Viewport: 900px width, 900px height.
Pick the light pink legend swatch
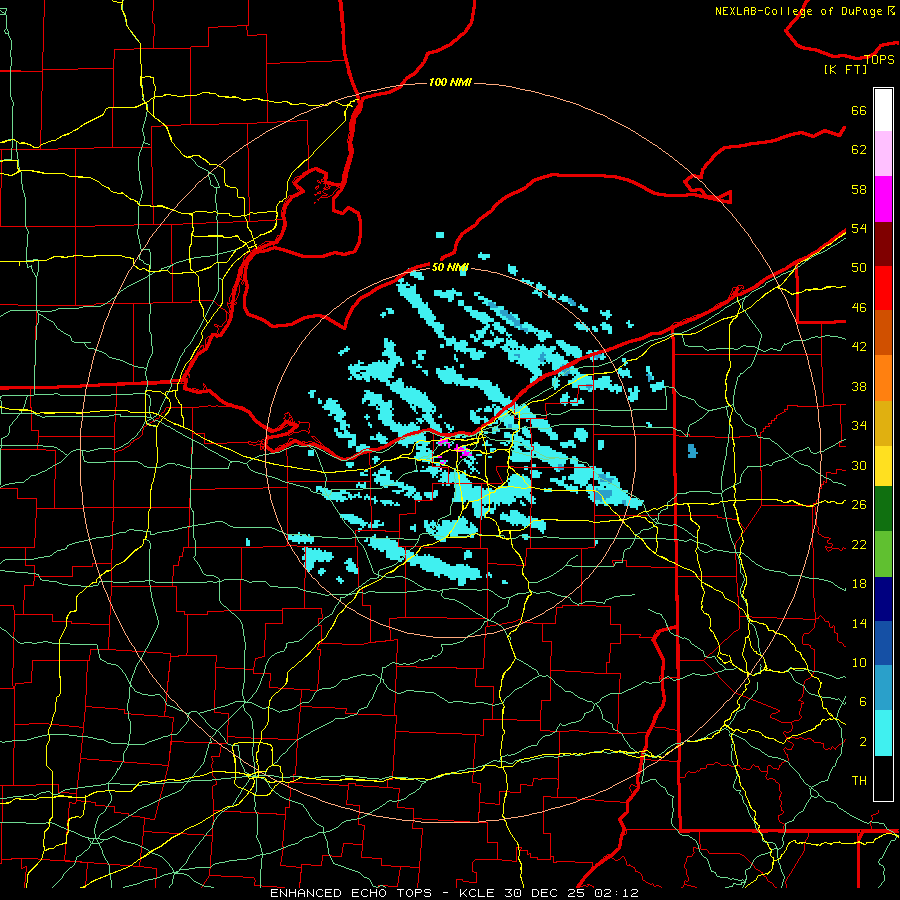883,154
